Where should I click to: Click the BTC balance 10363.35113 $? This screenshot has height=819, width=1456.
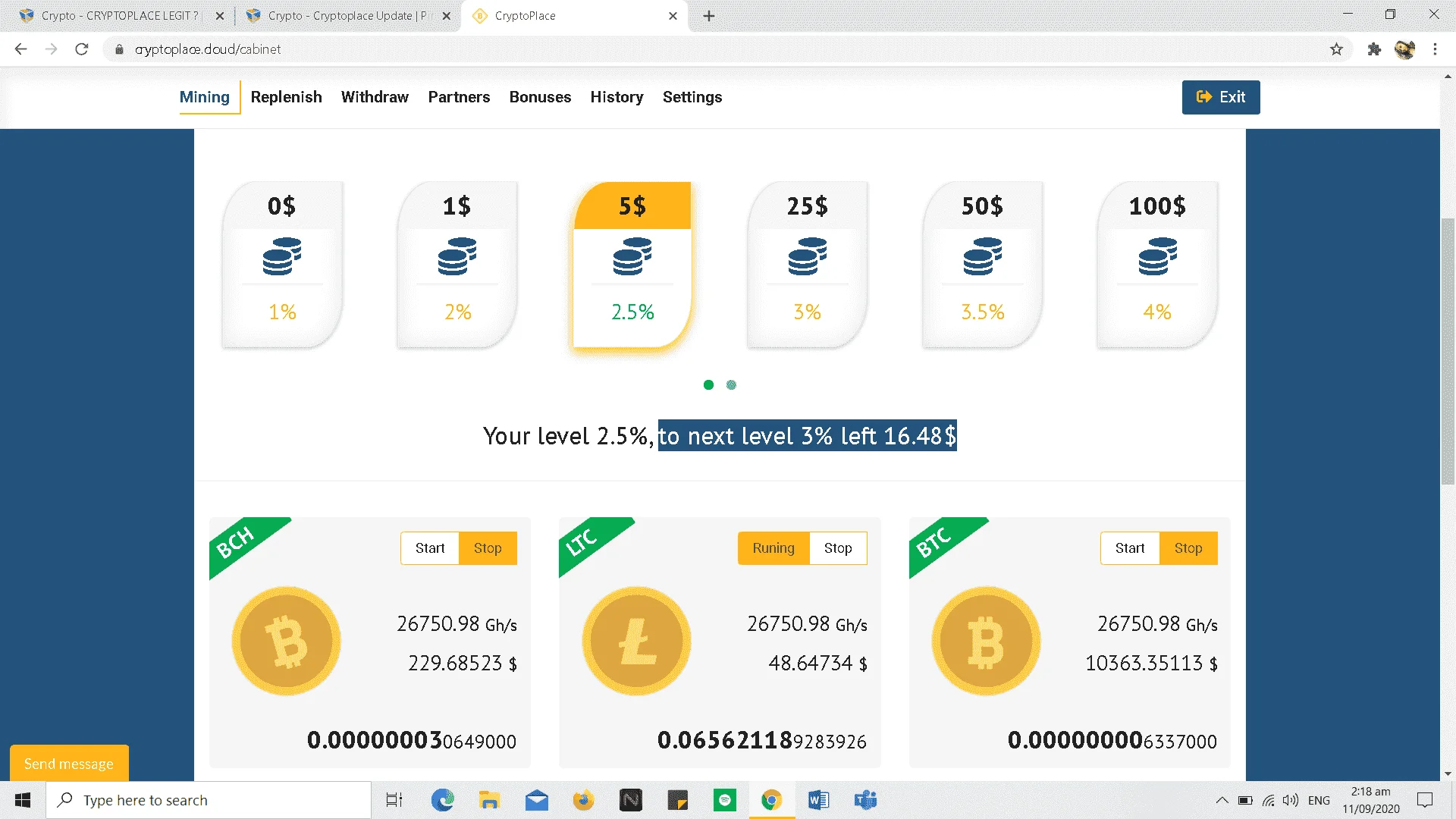pos(1151,664)
